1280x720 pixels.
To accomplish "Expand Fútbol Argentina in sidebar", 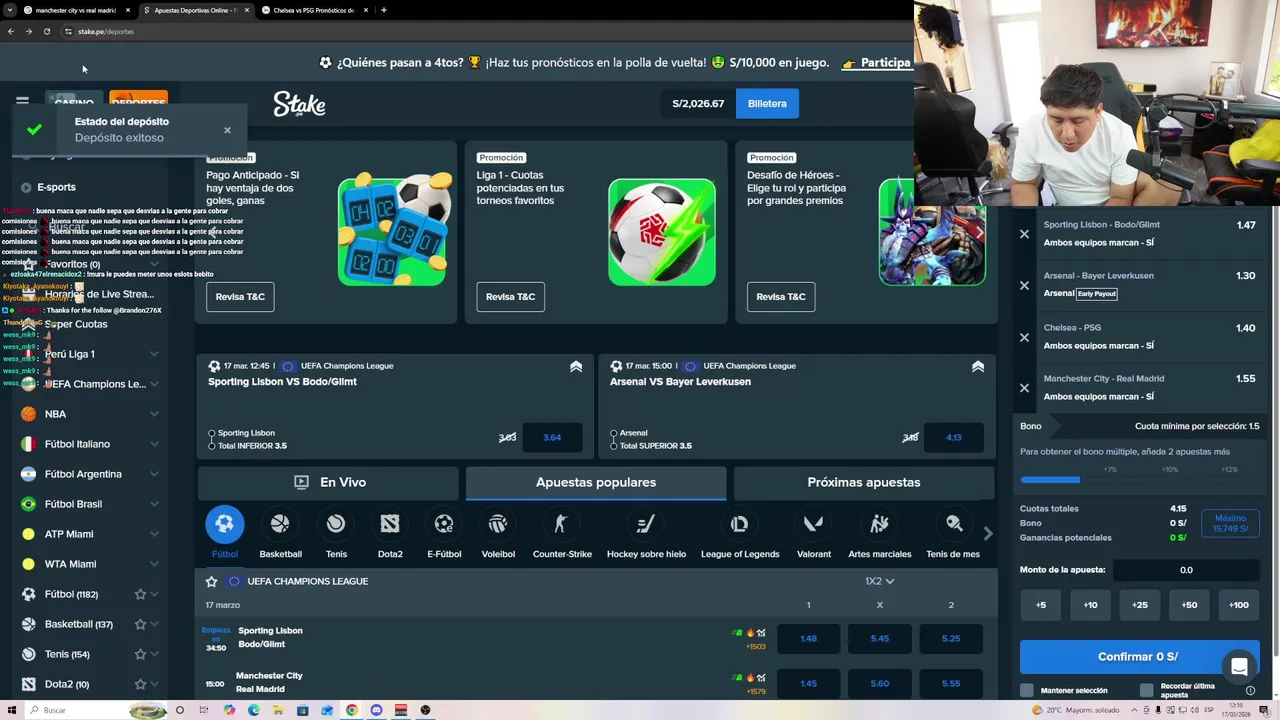I will point(154,474).
